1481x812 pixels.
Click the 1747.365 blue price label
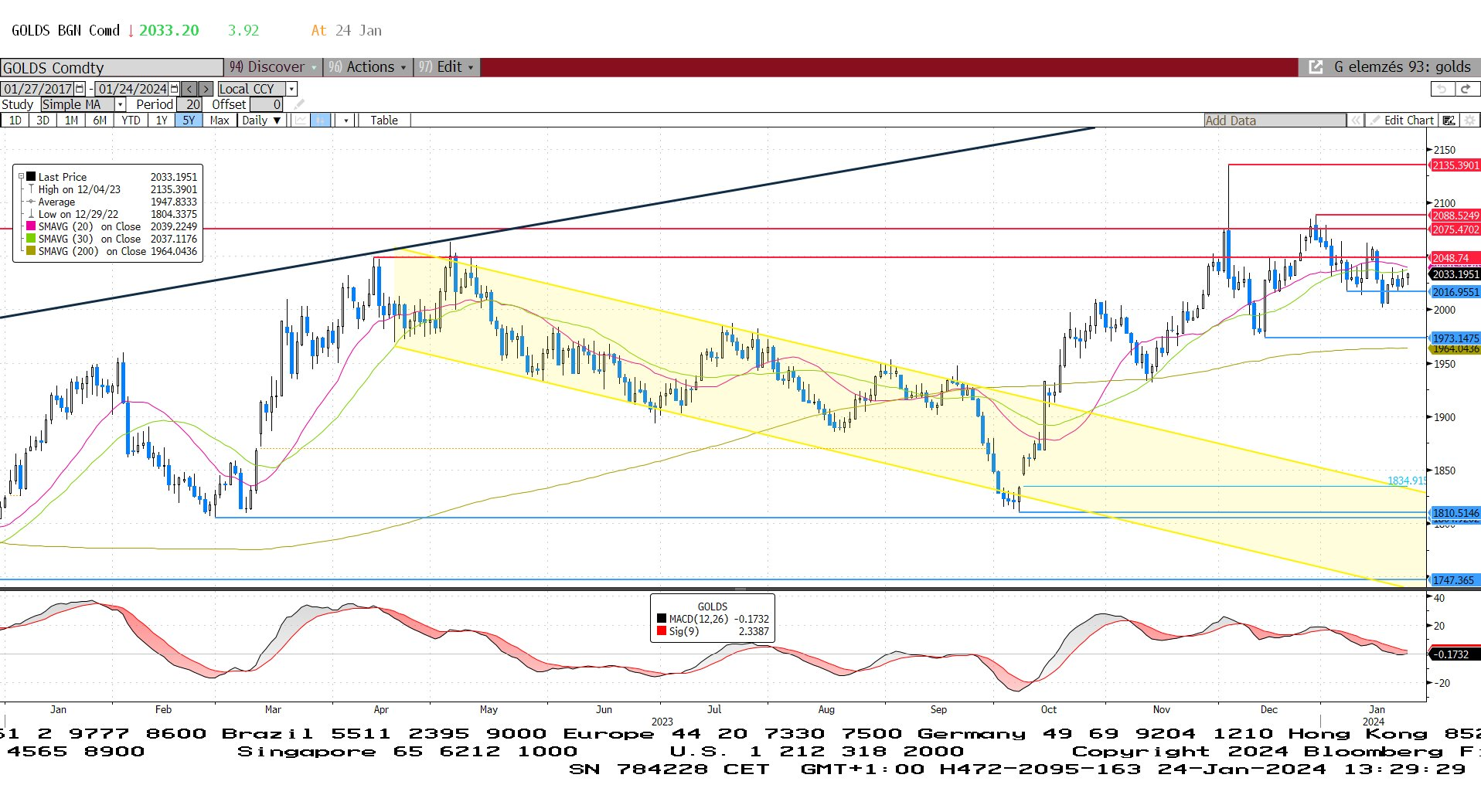(1455, 580)
